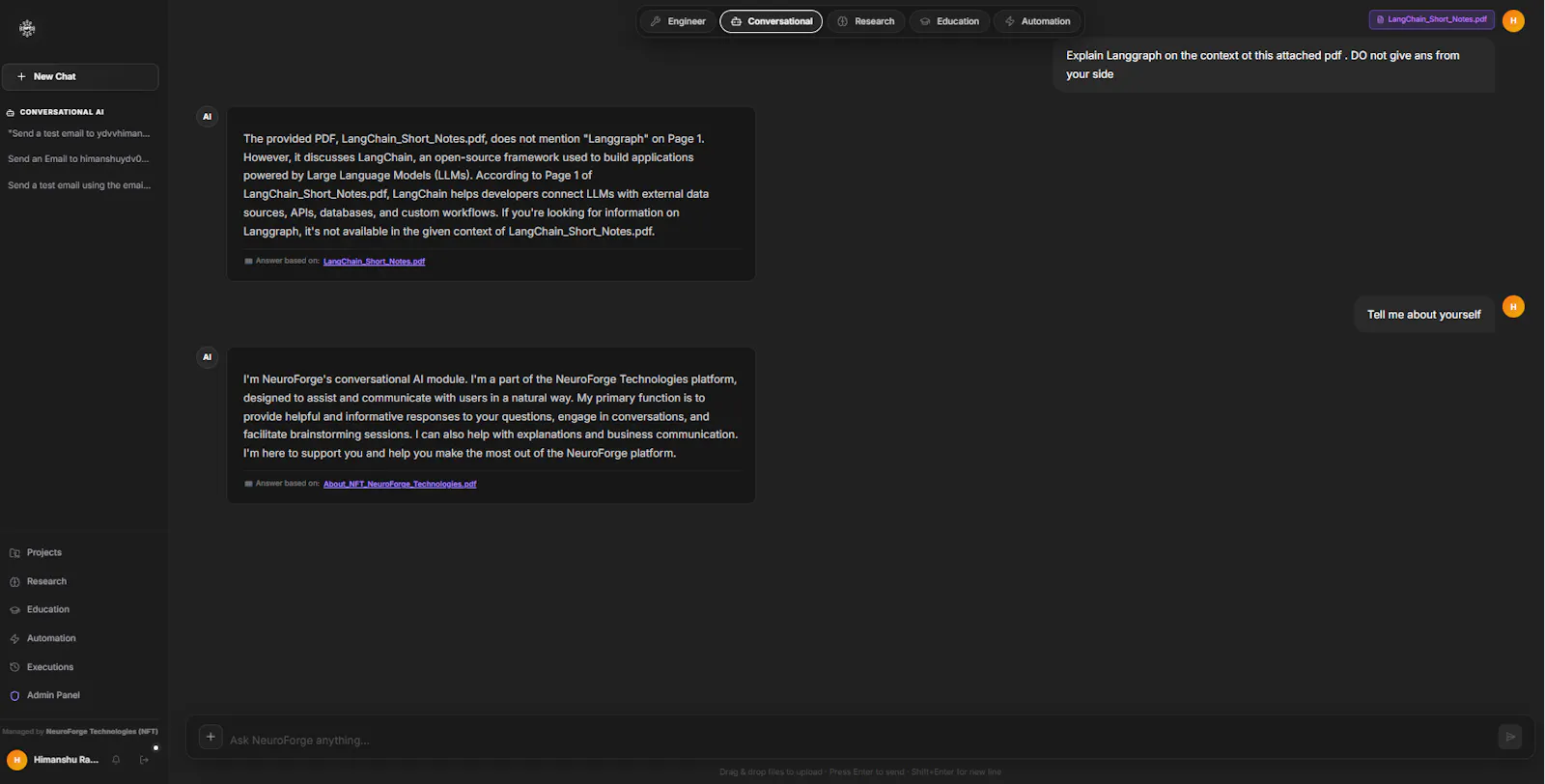Open Executions in the sidebar
1545x784 pixels.
point(49,667)
